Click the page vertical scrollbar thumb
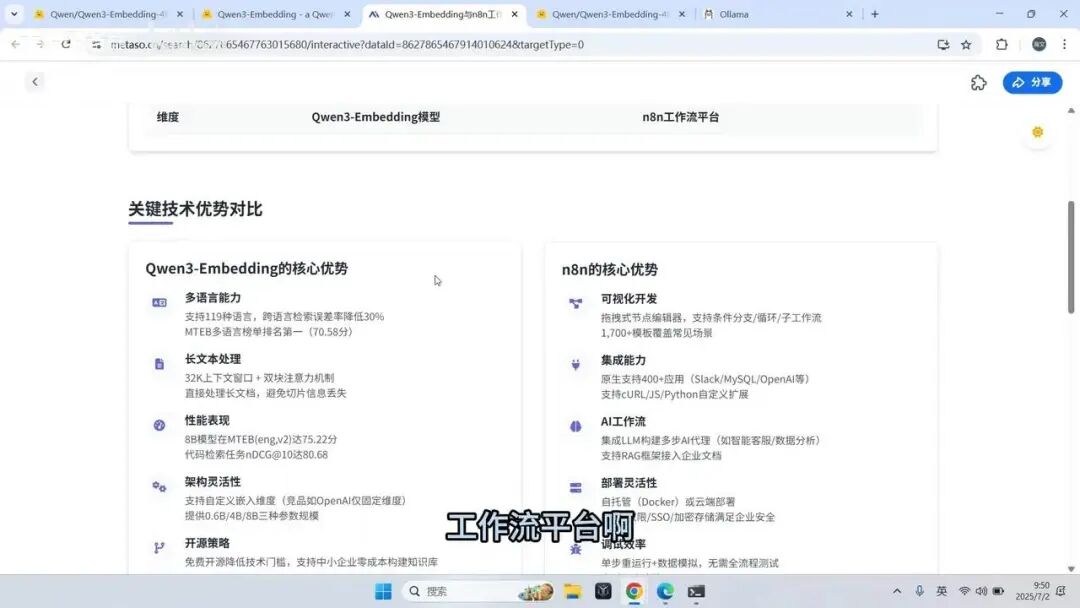The image size is (1080, 608). (x=1071, y=256)
